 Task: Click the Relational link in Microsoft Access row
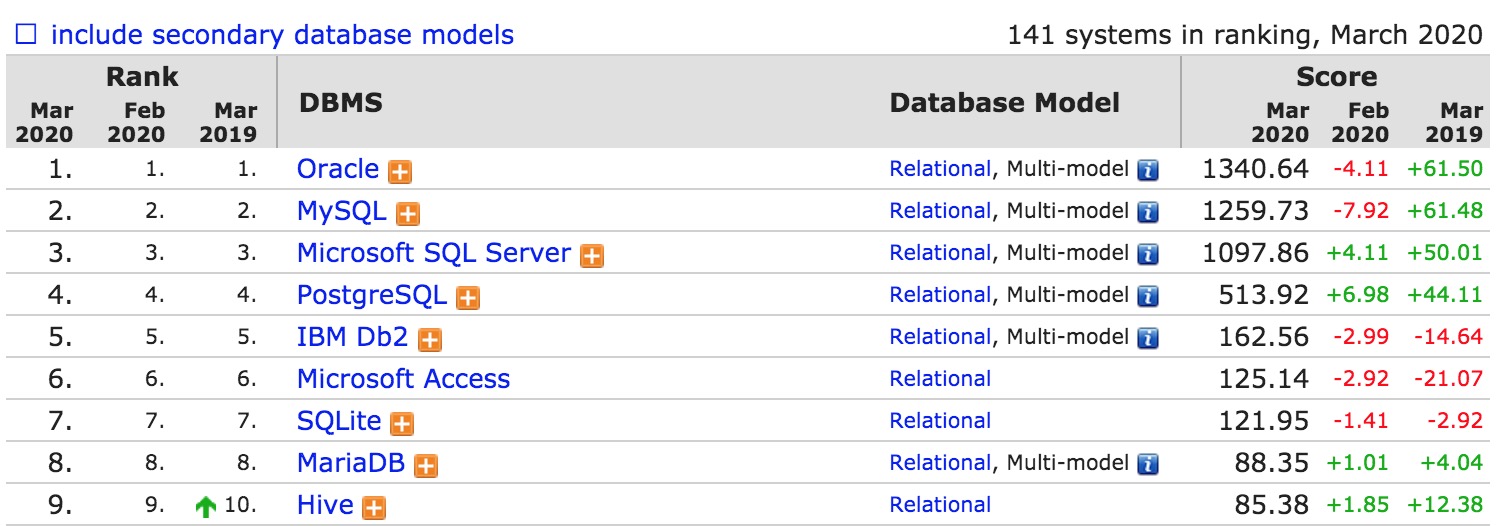point(940,380)
